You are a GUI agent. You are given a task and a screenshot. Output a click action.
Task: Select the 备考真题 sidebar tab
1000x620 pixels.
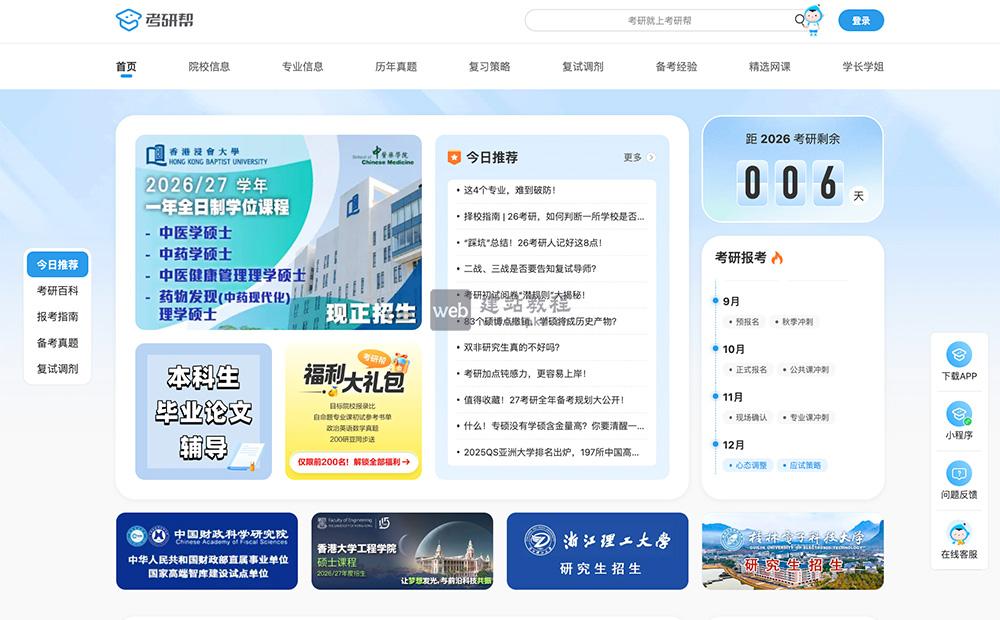56,341
